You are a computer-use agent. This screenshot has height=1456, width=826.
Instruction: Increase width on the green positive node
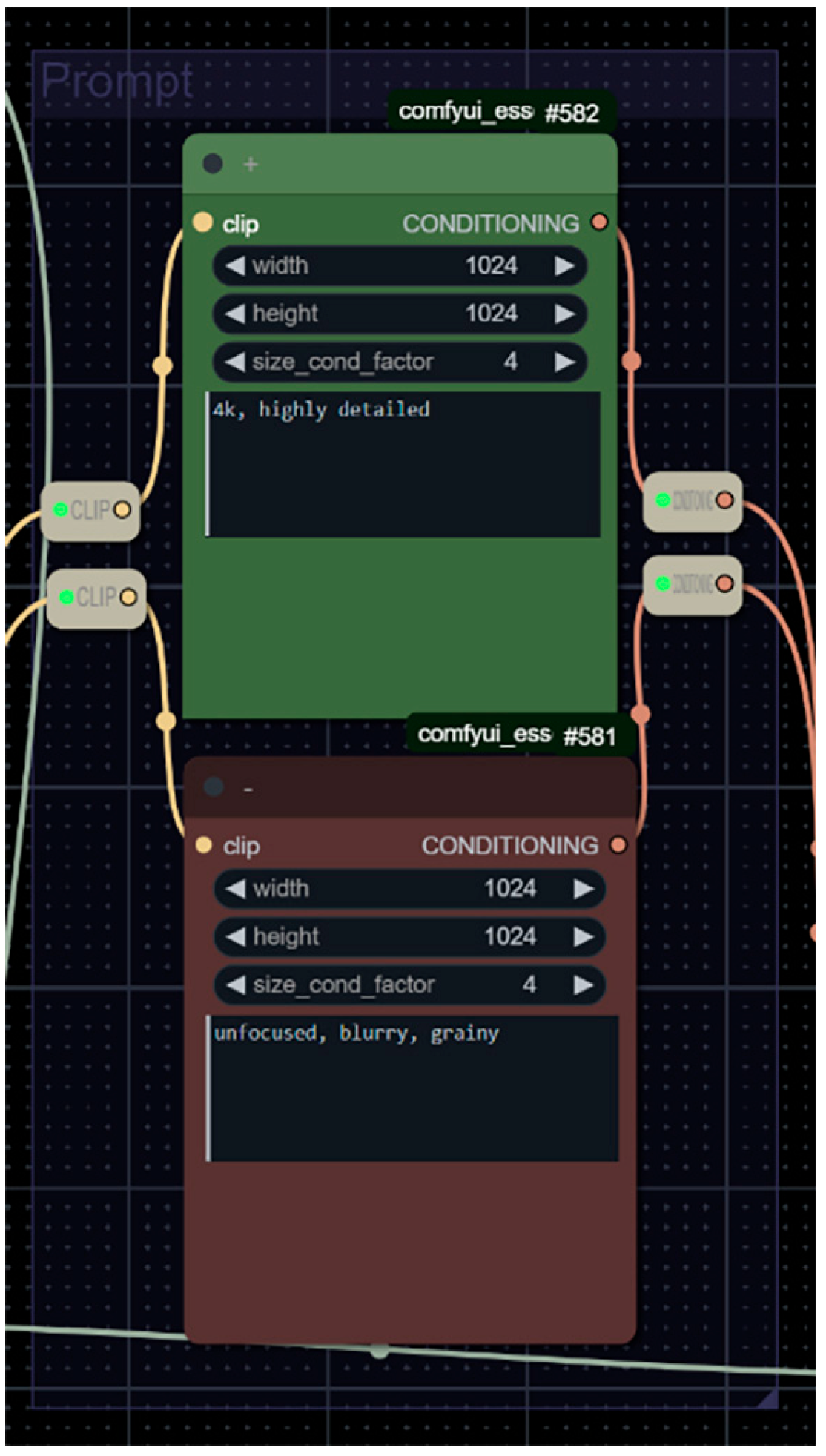[x=565, y=266]
